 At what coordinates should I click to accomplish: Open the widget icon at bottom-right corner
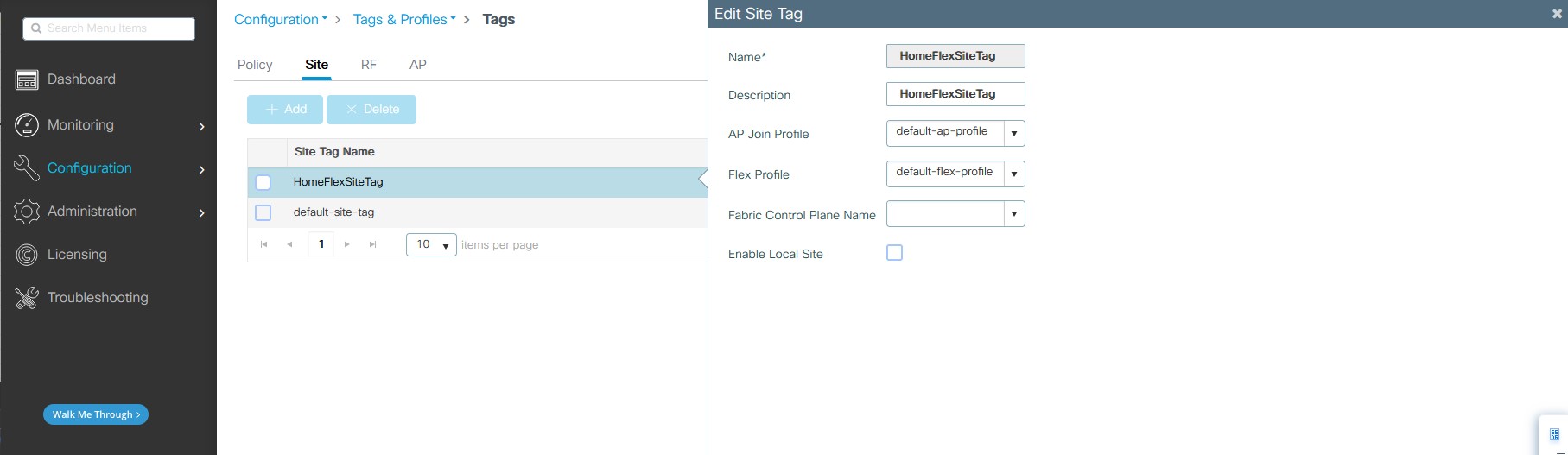coord(1554,434)
